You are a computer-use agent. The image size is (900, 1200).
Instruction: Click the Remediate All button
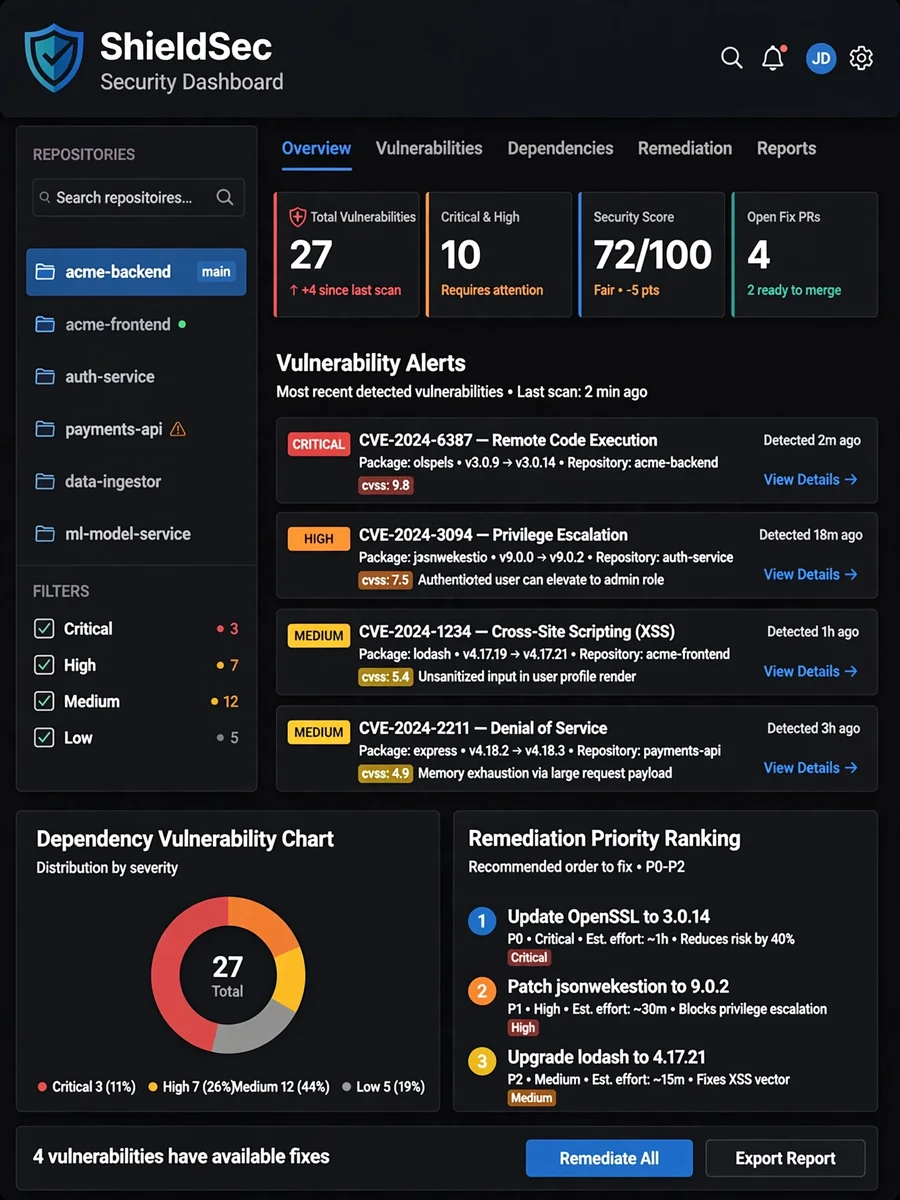[609, 1158]
